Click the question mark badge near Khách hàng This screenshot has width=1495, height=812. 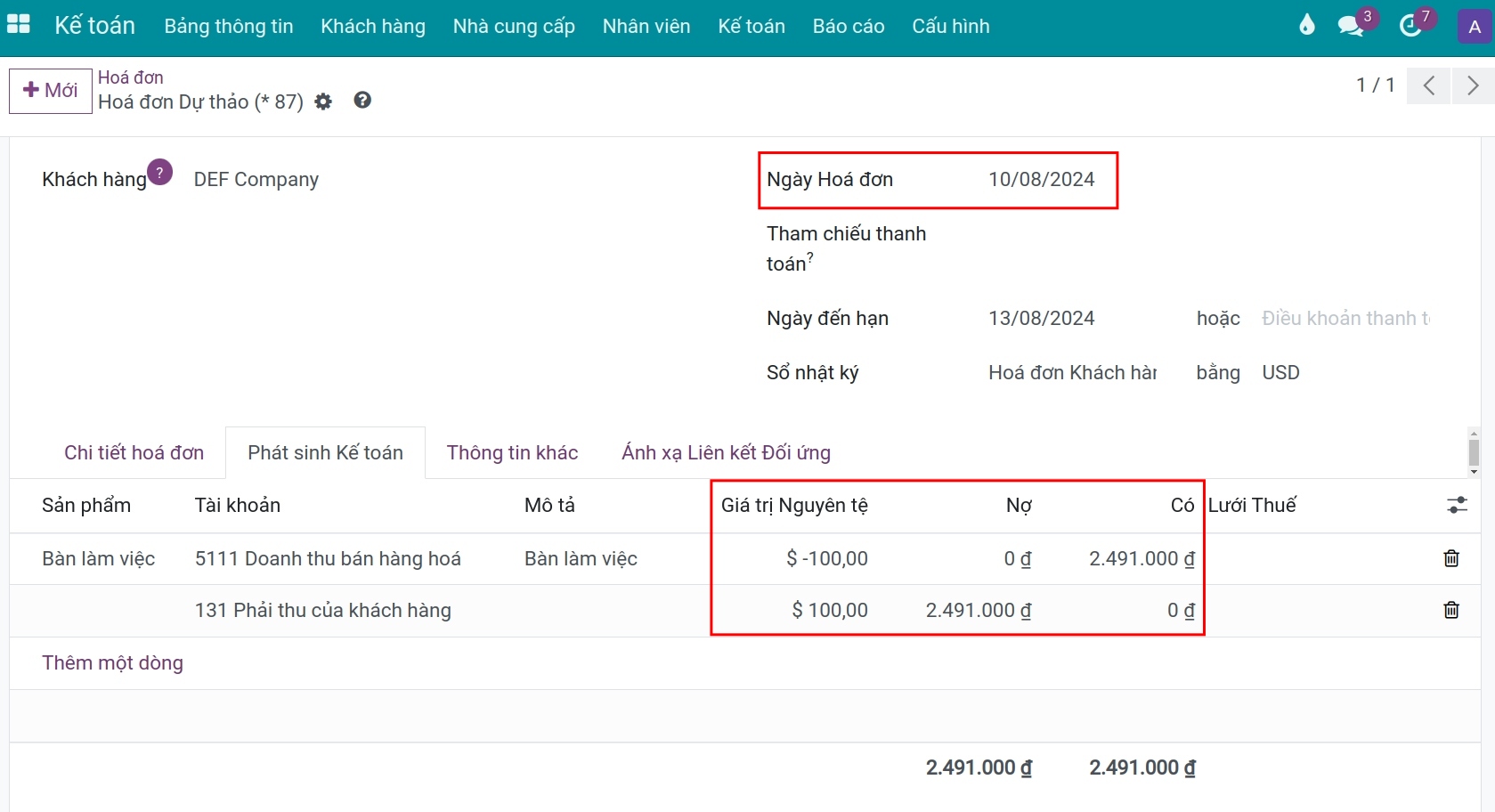tap(158, 170)
